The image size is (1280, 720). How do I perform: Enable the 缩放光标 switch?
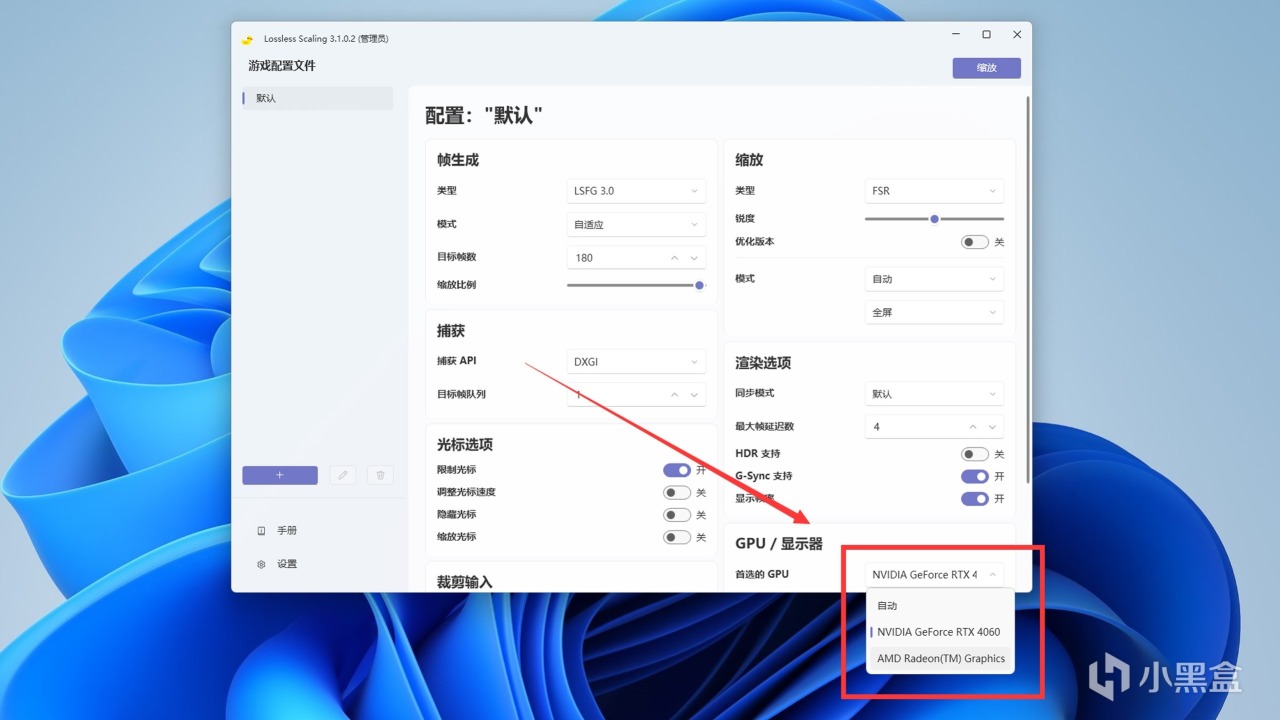[677, 537]
